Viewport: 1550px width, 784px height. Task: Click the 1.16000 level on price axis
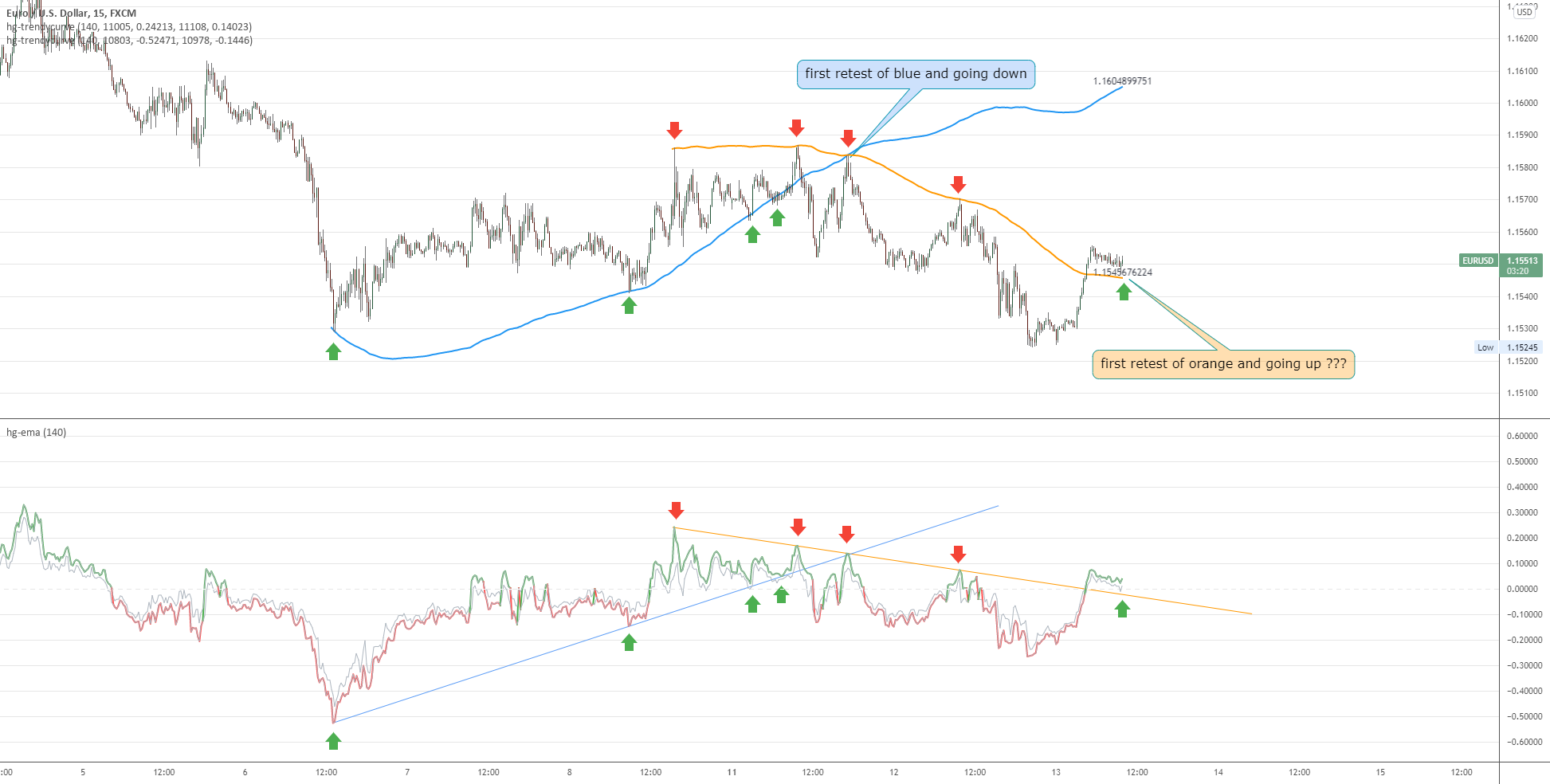[x=1522, y=103]
